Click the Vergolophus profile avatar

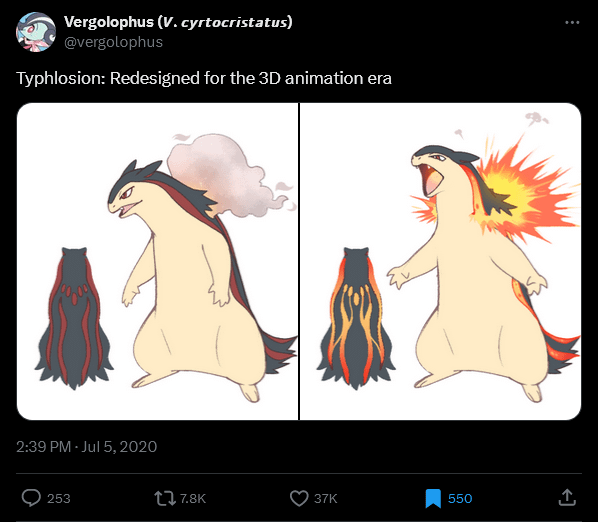point(36,32)
